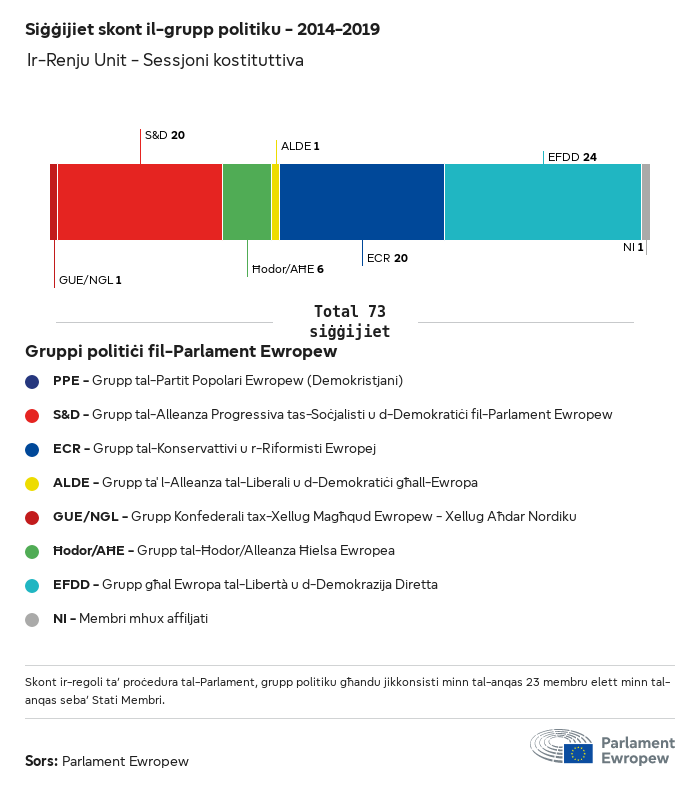The width and height of the screenshot is (700, 786).
Task: Click the European Parliament logo
Action: tap(601, 749)
